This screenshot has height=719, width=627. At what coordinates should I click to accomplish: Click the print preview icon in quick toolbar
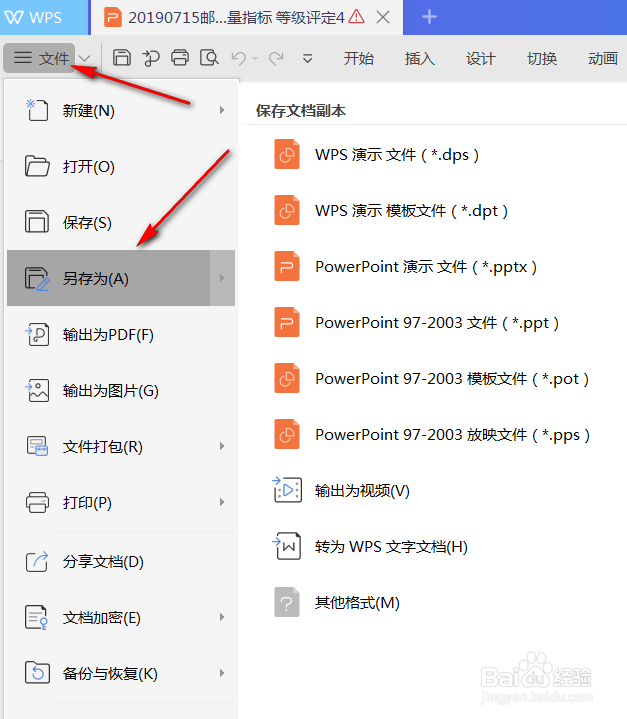click(209, 58)
